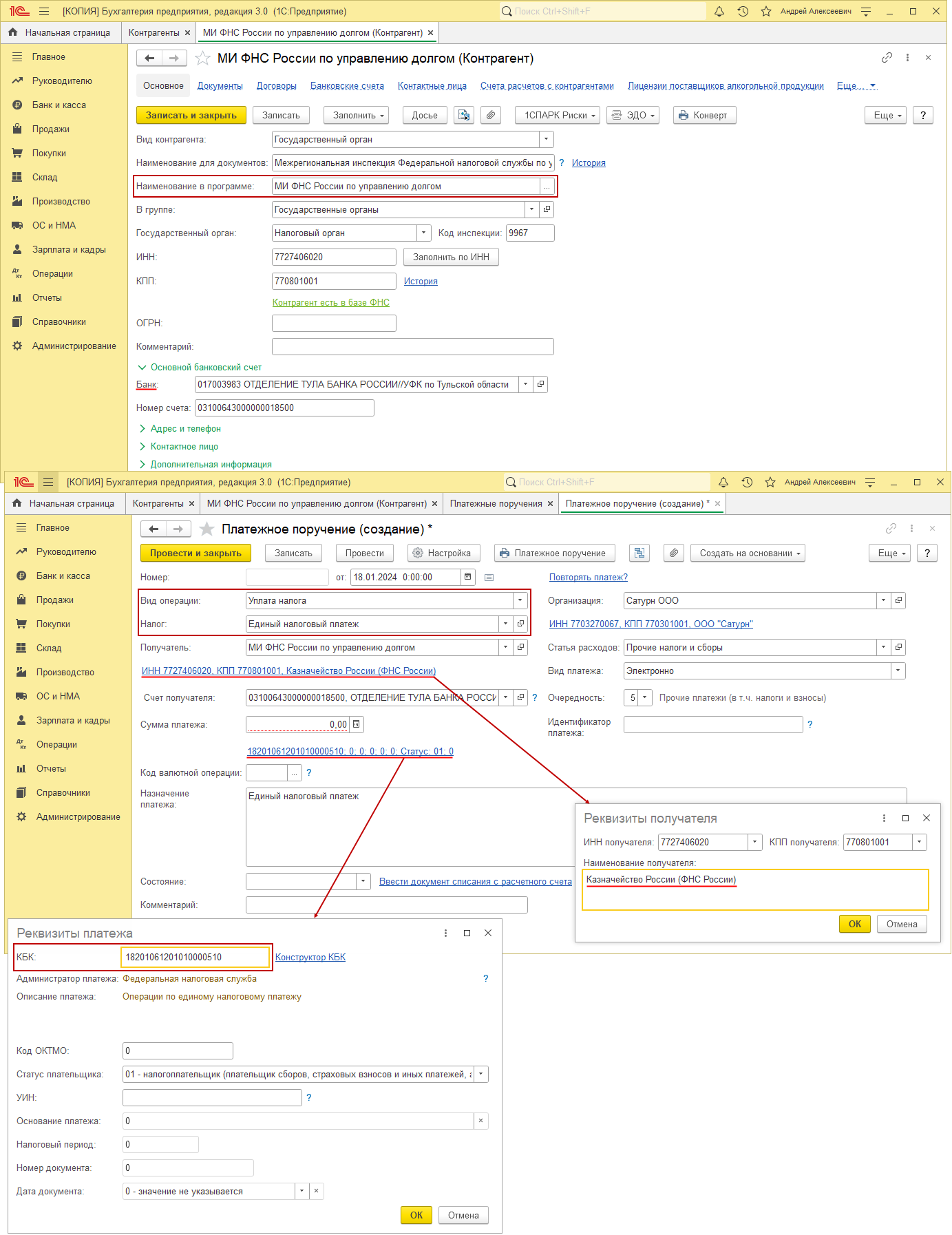
Task: Open 1СПАРК Риски dropdown button
Action: pyautogui.click(x=558, y=116)
